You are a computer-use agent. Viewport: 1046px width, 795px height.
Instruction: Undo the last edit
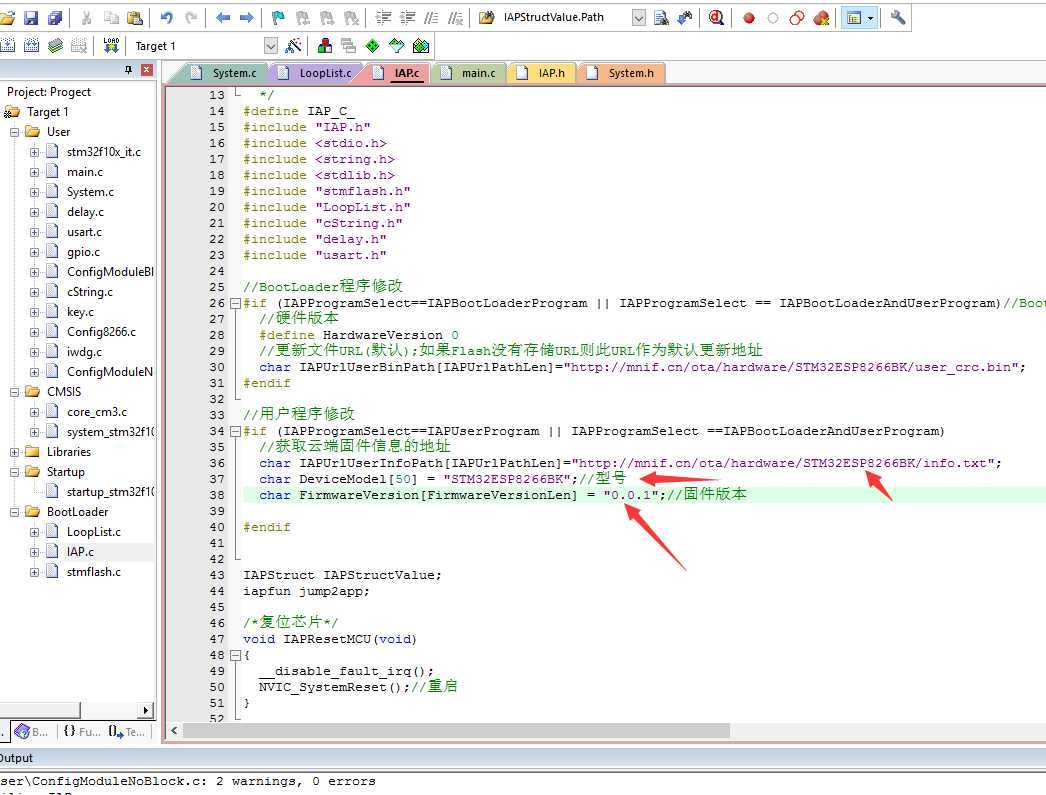point(167,18)
